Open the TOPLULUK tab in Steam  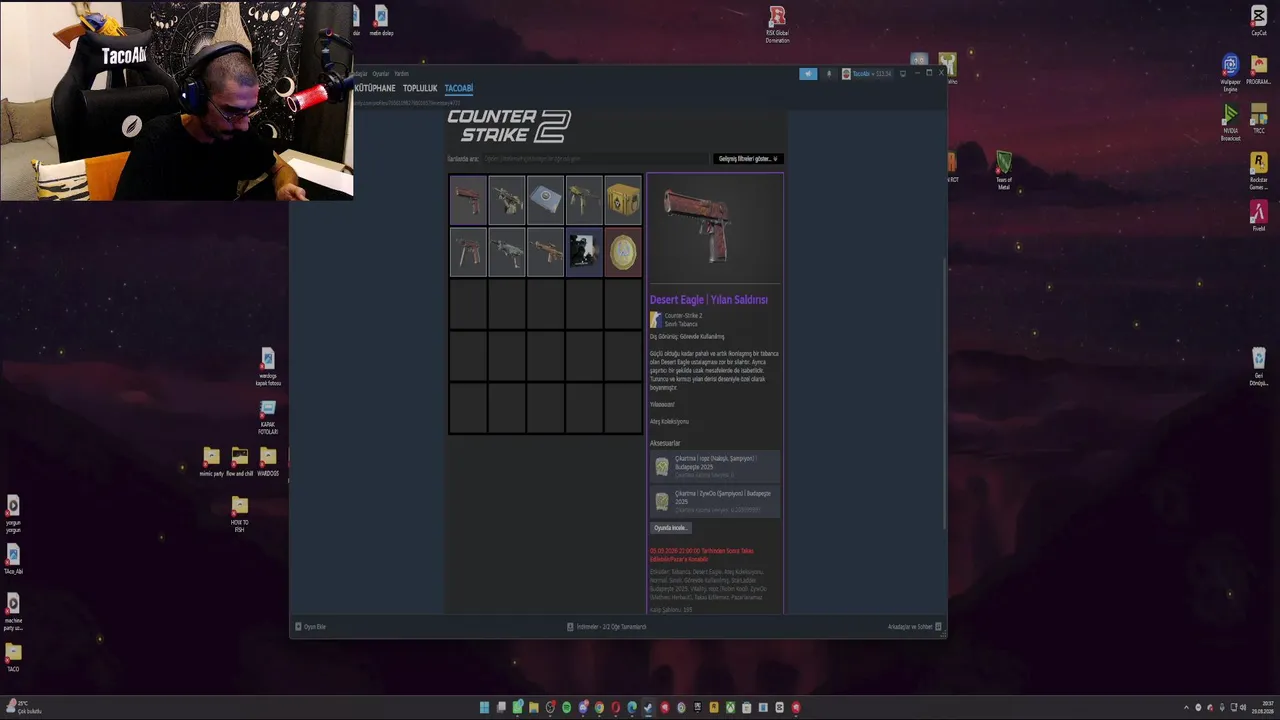[420, 88]
